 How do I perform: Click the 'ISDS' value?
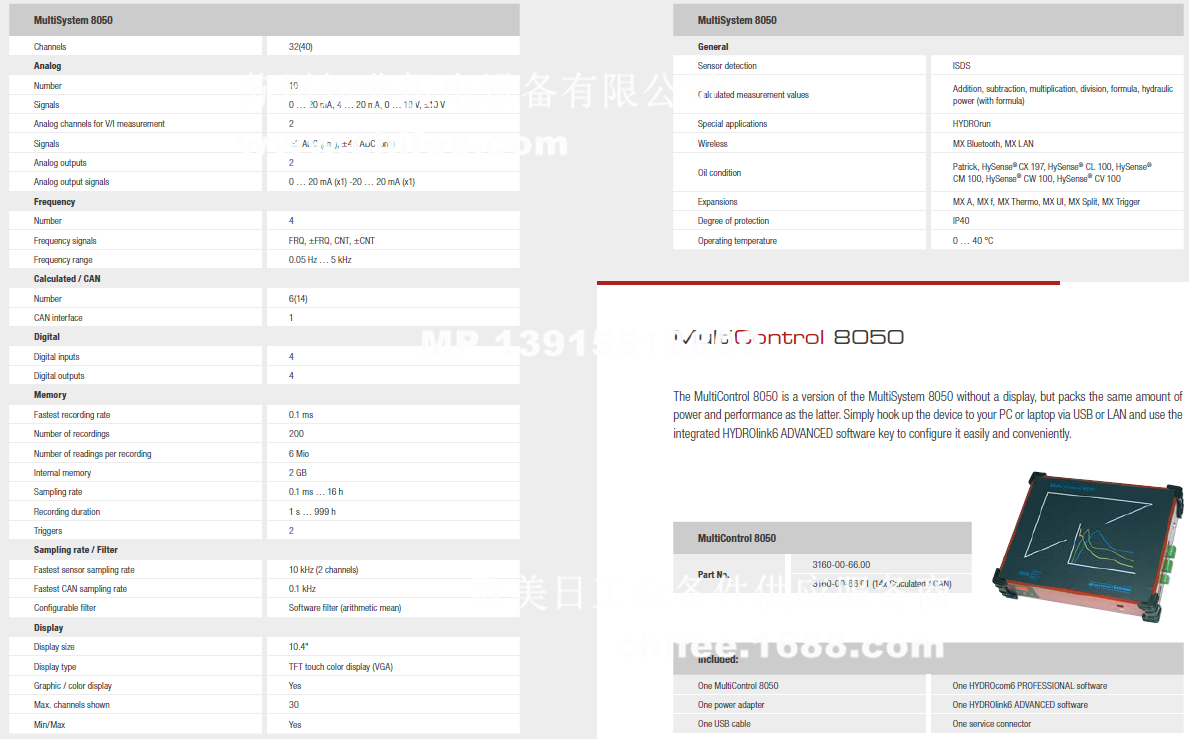click(x=962, y=66)
